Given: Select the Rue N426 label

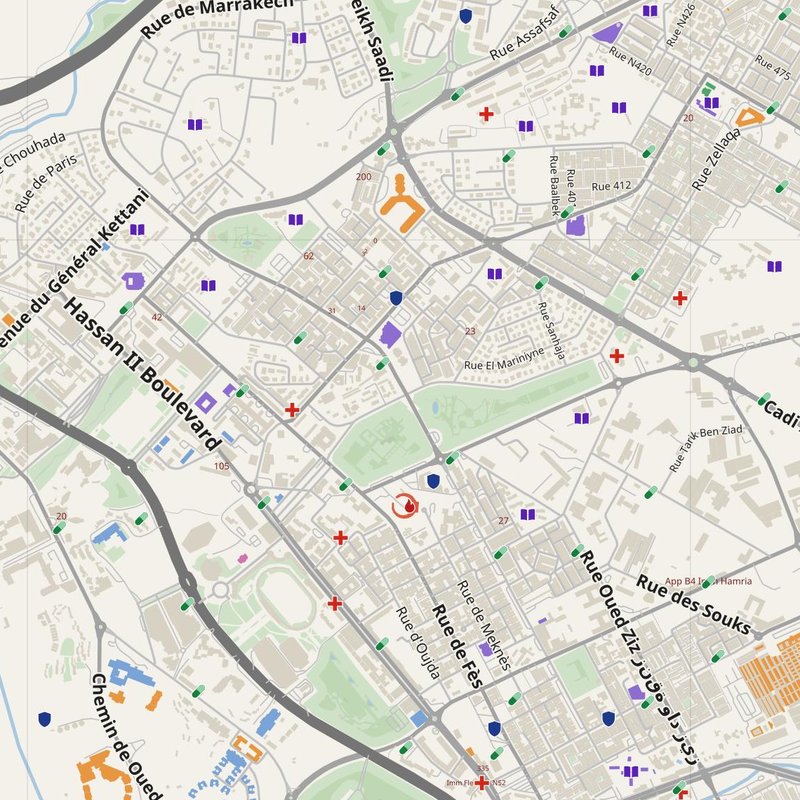Looking at the screenshot, I should click(x=681, y=26).
